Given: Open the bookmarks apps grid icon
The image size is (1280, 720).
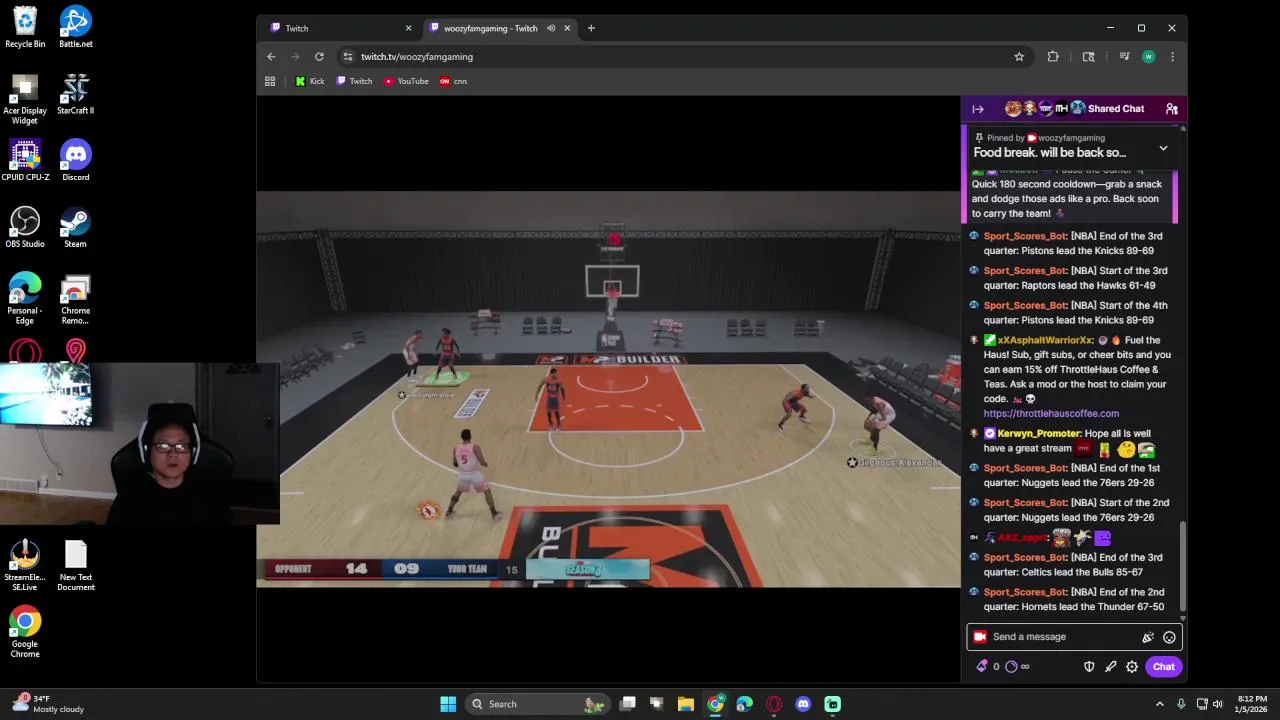Looking at the screenshot, I should (x=270, y=81).
